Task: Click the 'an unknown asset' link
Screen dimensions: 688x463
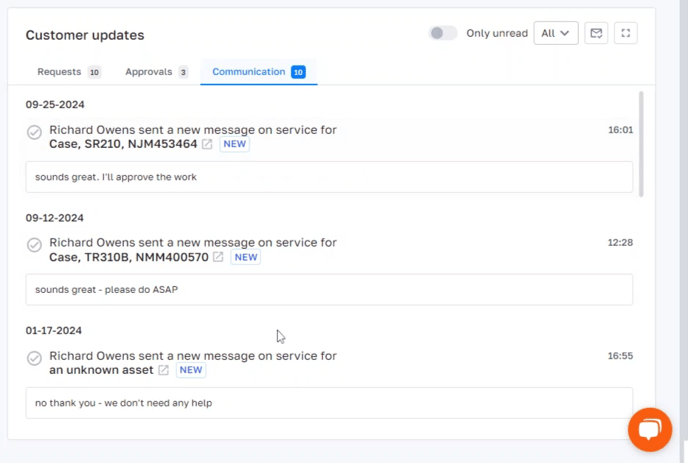Action: (101, 371)
